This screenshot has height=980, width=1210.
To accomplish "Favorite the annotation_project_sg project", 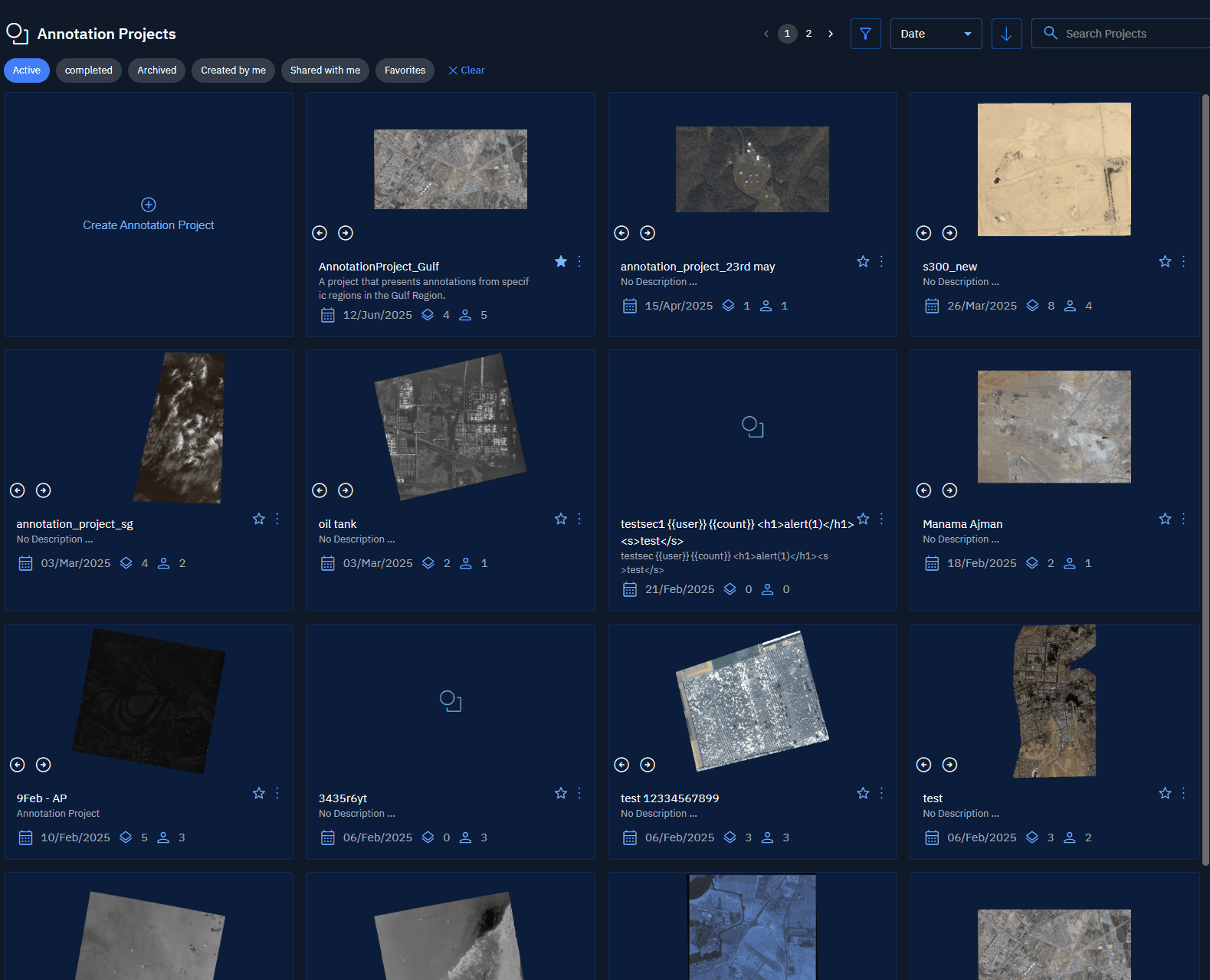I will point(259,519).
